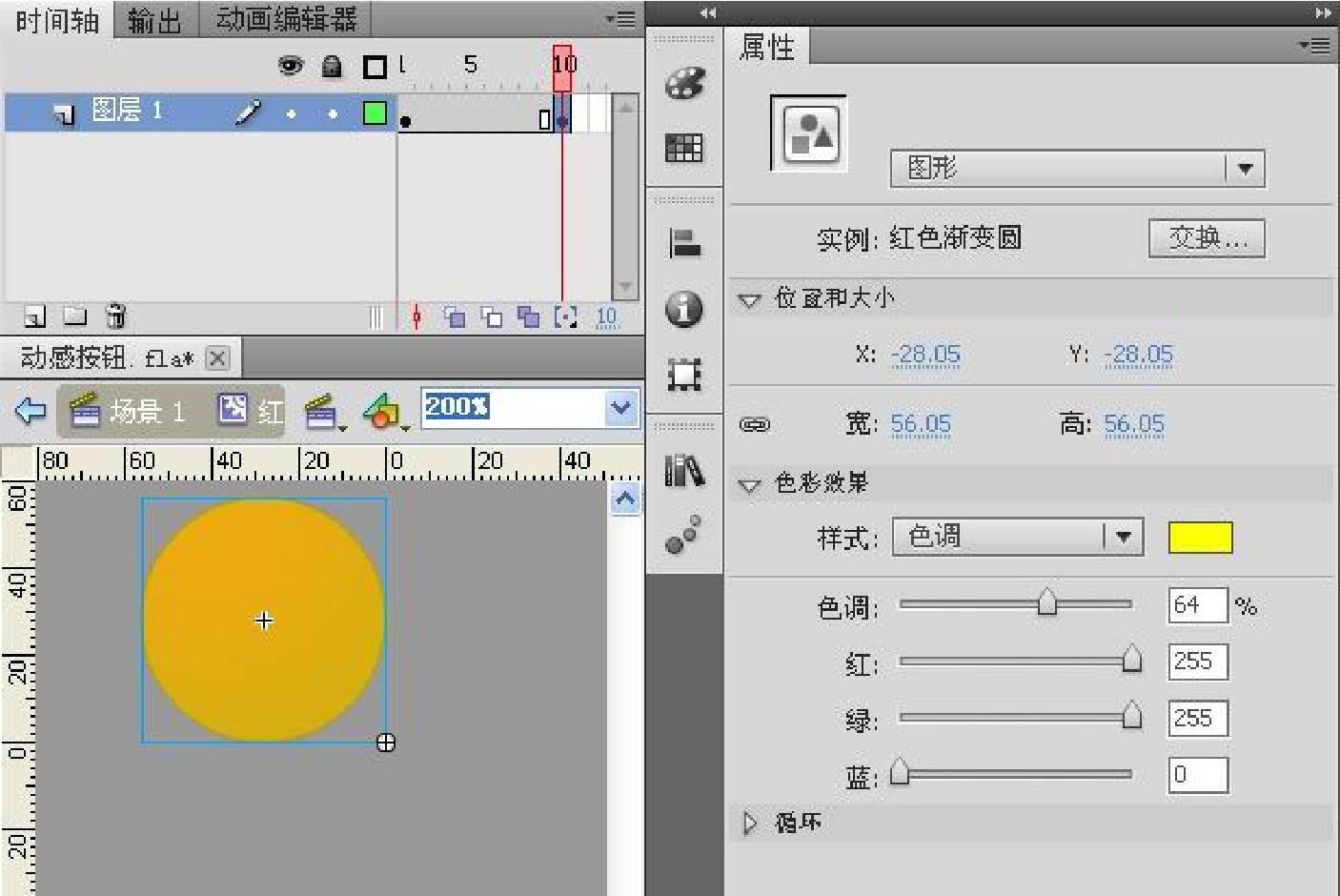This screenshot has height=896, width=1340.
Task: Go back using the blue arrow
Action: (x=30, y=411)
